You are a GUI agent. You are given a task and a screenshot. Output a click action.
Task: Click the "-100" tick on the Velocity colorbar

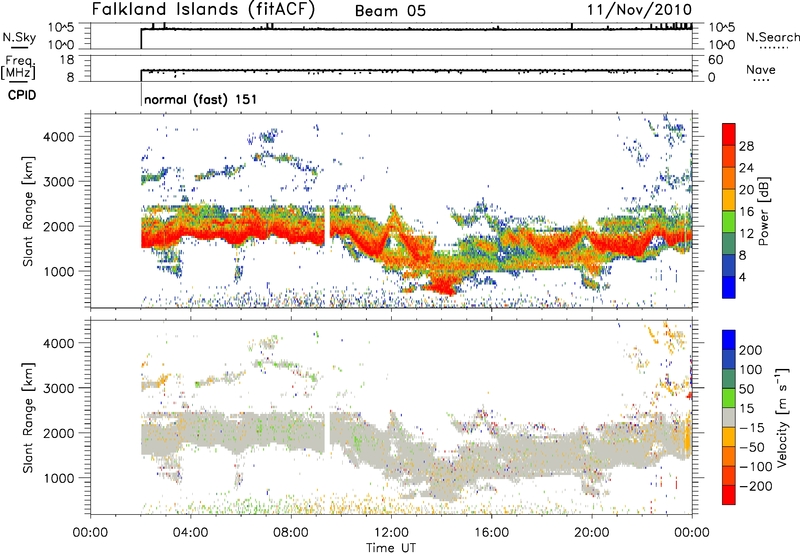(756, 466)
